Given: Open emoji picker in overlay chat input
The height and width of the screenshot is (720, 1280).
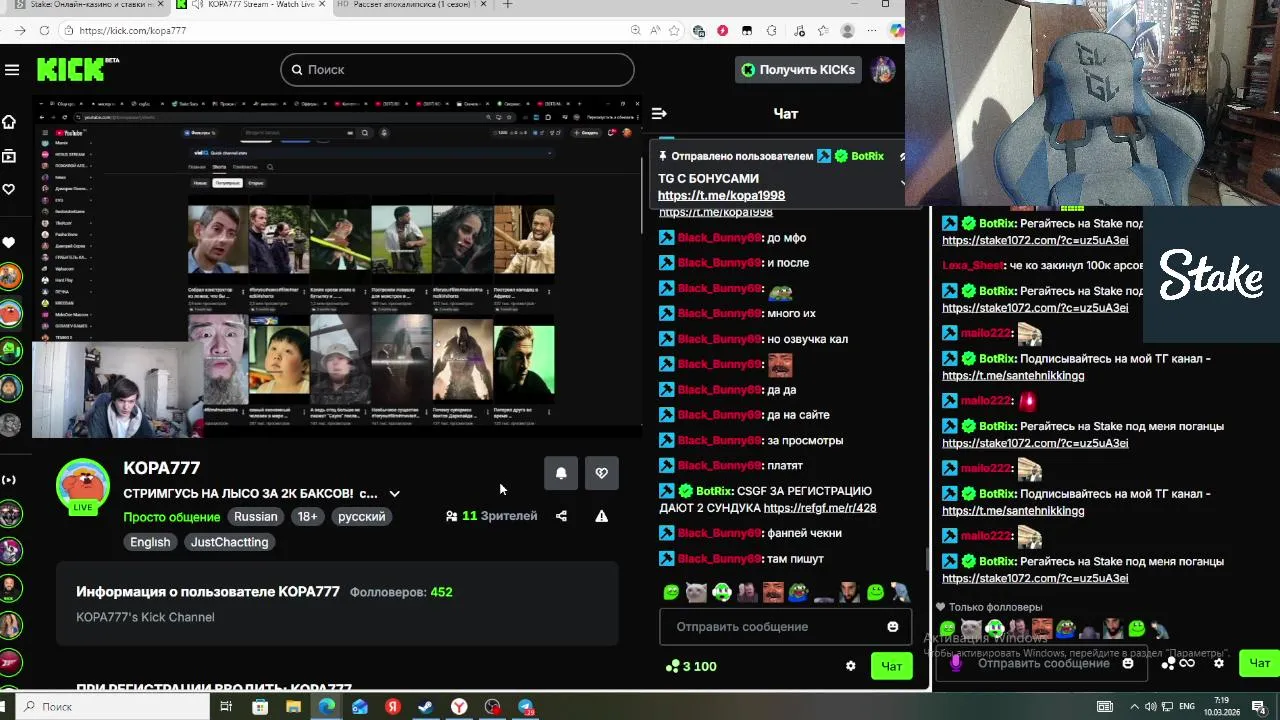Looking at the screenshot, I should (x=1128, y=663).
